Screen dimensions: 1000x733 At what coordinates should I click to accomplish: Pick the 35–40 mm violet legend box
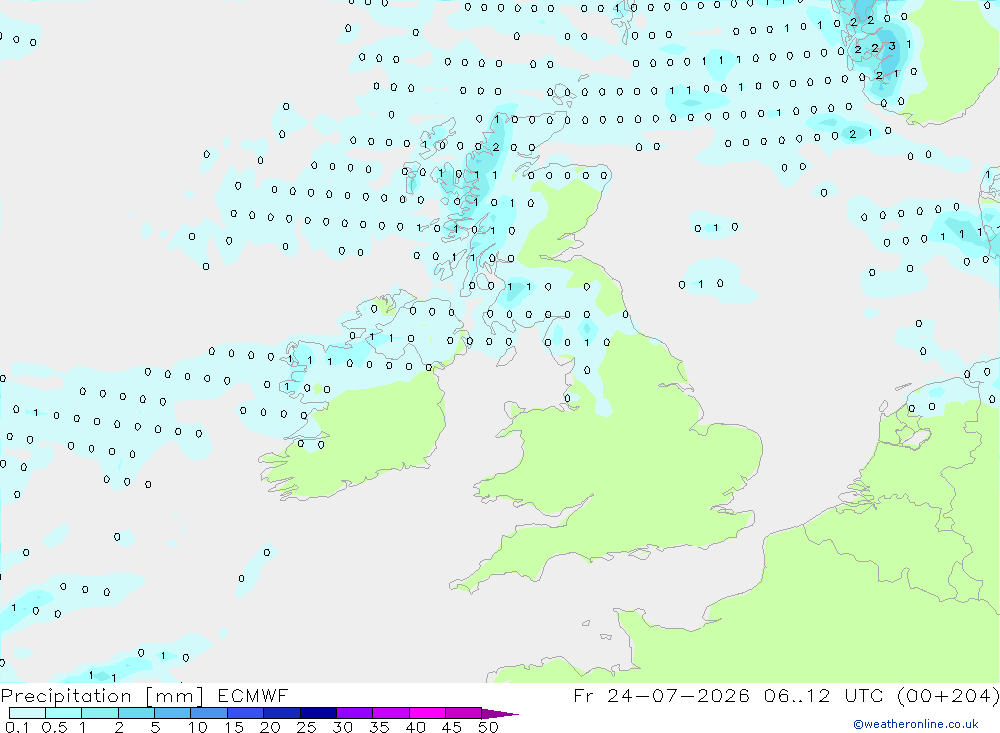391,713
